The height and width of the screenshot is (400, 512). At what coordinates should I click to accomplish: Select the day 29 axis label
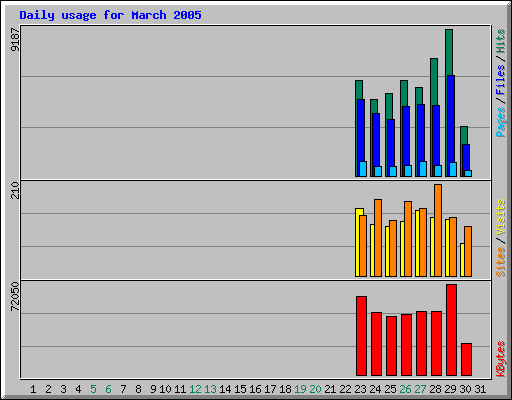[450, 389]
